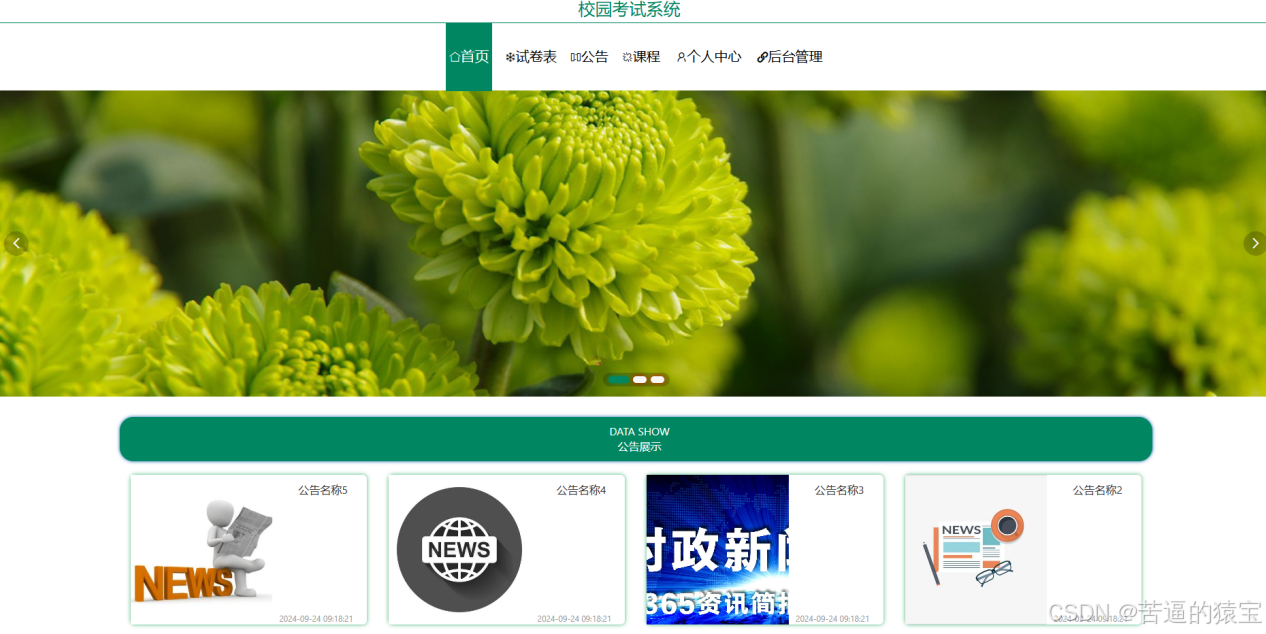The image size is (1266, 634).
Task: Show the next banner slide
Action: 1254,243
